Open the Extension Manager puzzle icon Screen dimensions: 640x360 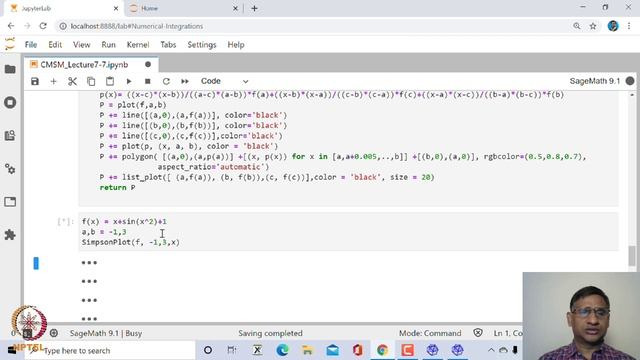click(10, 235)
